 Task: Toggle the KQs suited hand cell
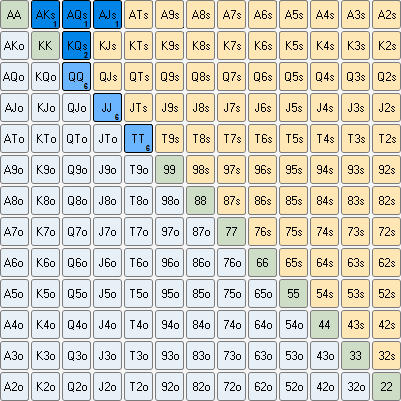pyautogui.click(x=77, y=46)
